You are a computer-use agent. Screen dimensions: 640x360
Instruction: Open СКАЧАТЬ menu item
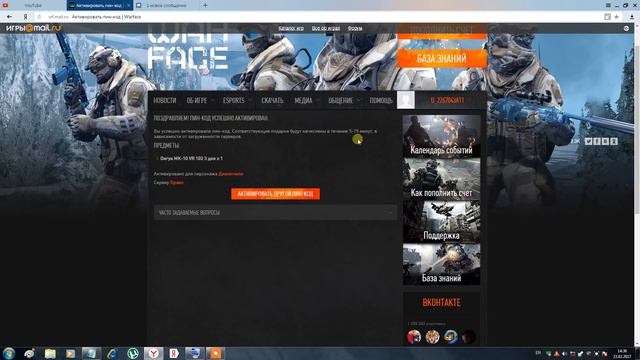pos(272,100)
